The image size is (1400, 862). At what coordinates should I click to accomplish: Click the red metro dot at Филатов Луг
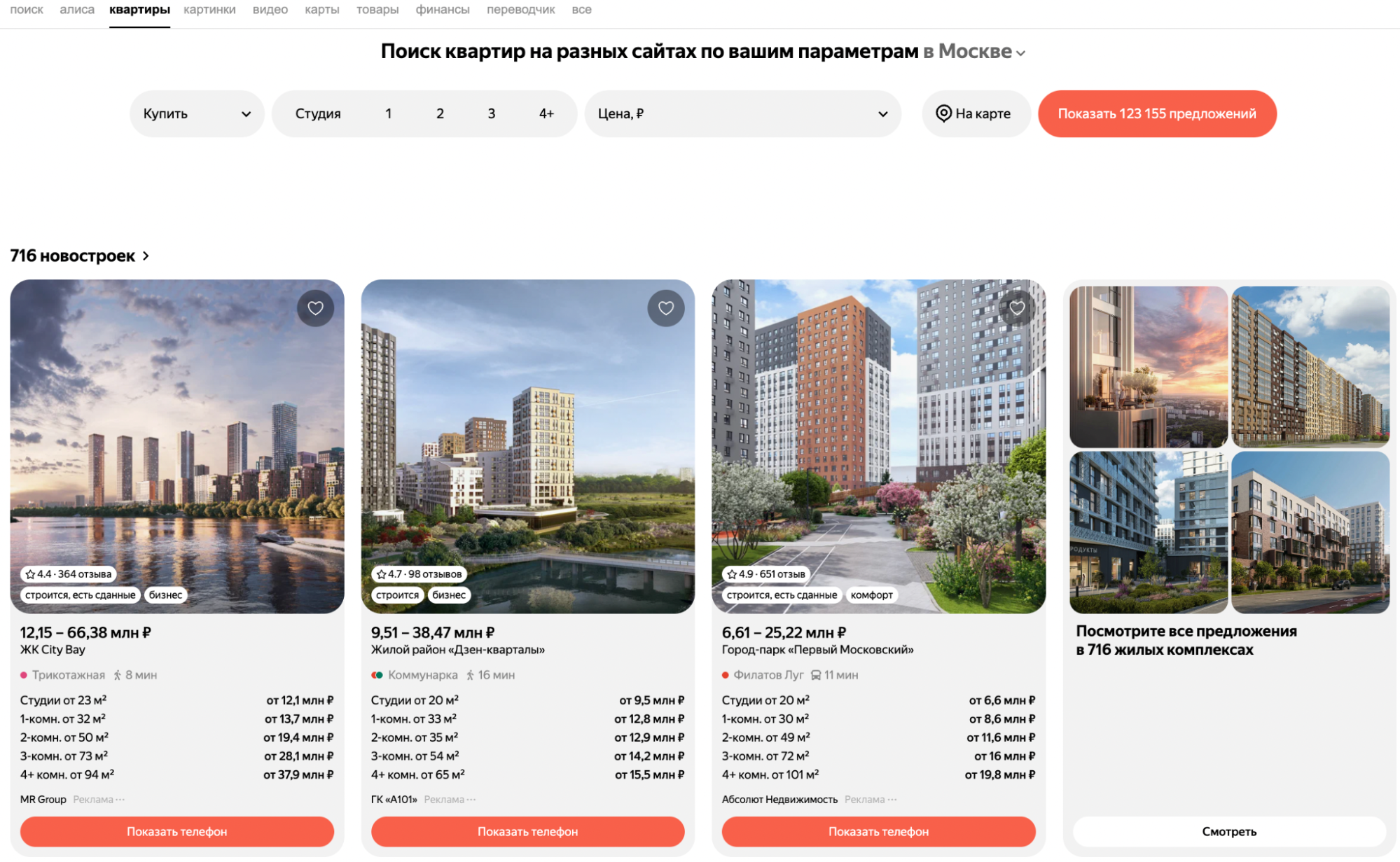(x=726, y=676)
